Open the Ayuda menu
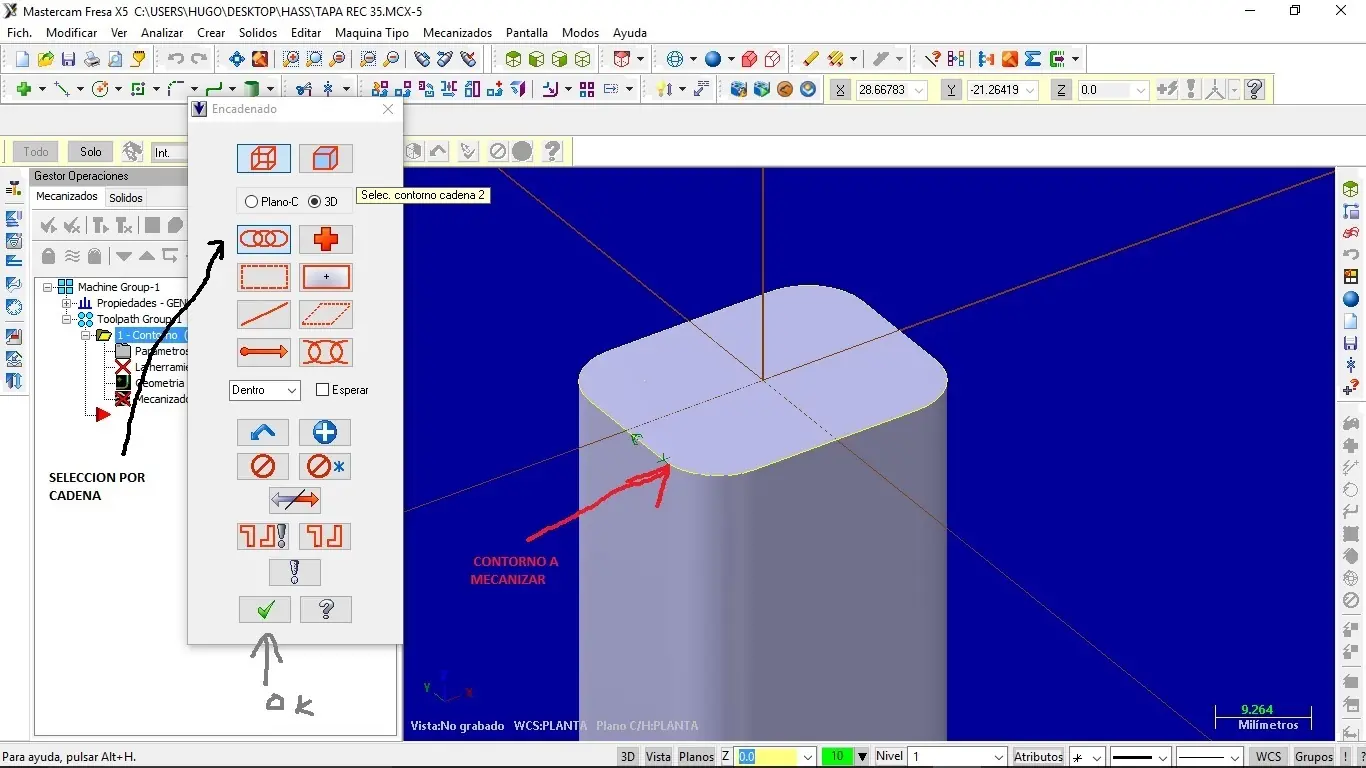 pos(629,33)
